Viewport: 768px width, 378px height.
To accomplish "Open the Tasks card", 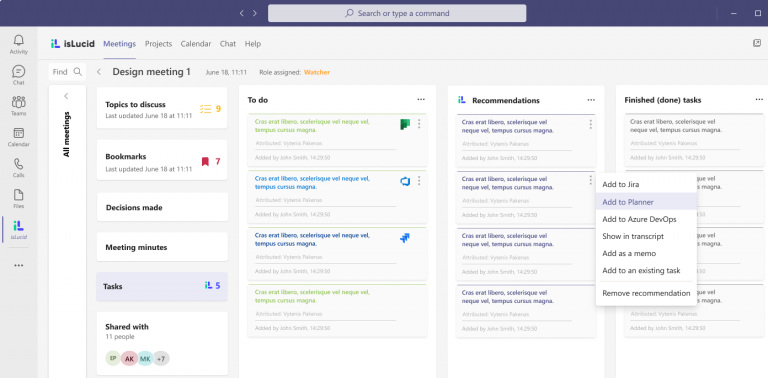I will pos(162,286).
